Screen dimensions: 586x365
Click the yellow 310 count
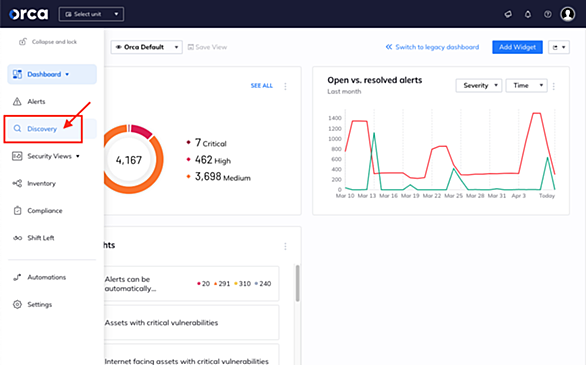(243, 284)
